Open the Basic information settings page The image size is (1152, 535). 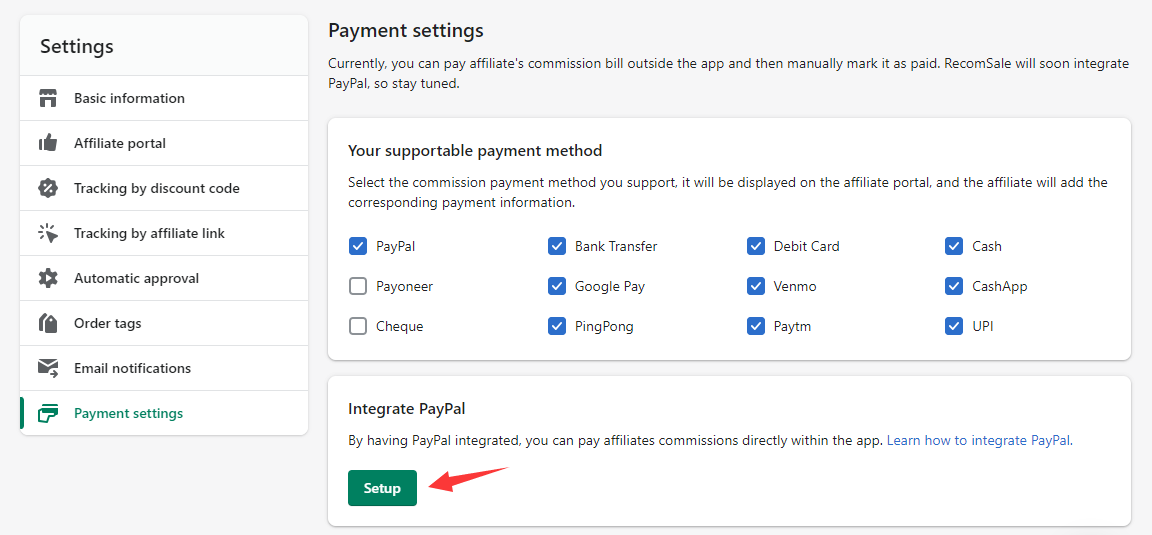(x=129, y=98)
